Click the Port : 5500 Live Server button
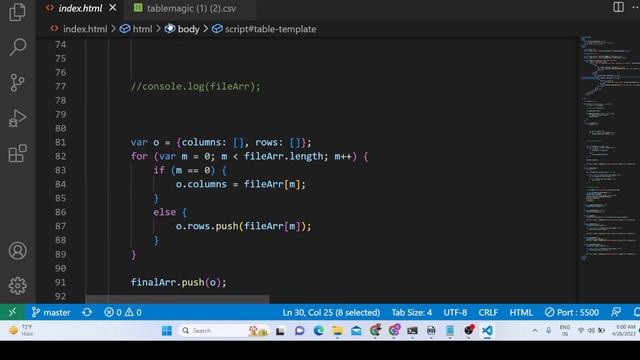The width and height of the screenshot is (640, 360). (x=572, y=312)
